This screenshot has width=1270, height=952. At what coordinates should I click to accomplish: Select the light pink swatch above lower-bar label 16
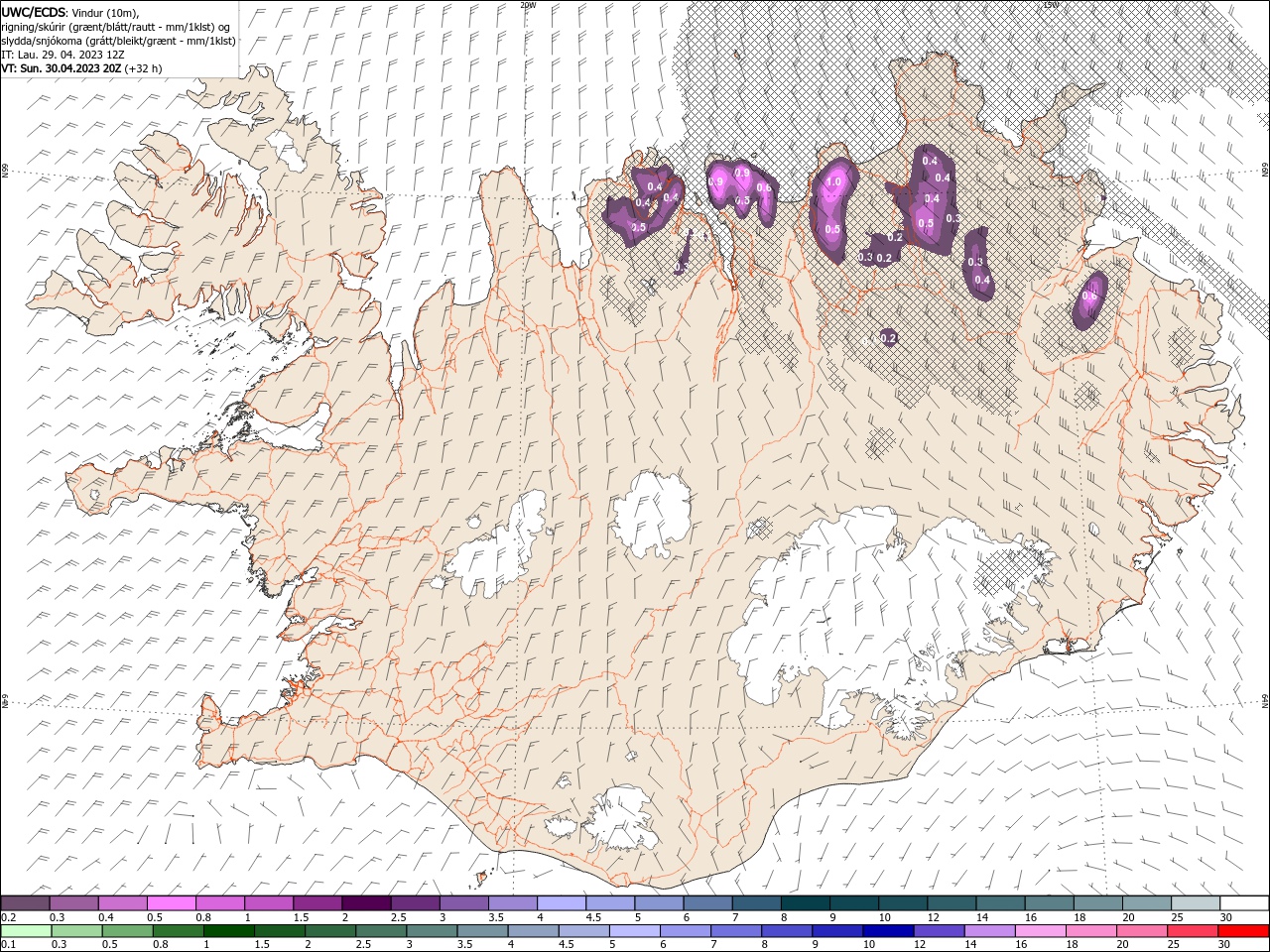(1040, 931)
